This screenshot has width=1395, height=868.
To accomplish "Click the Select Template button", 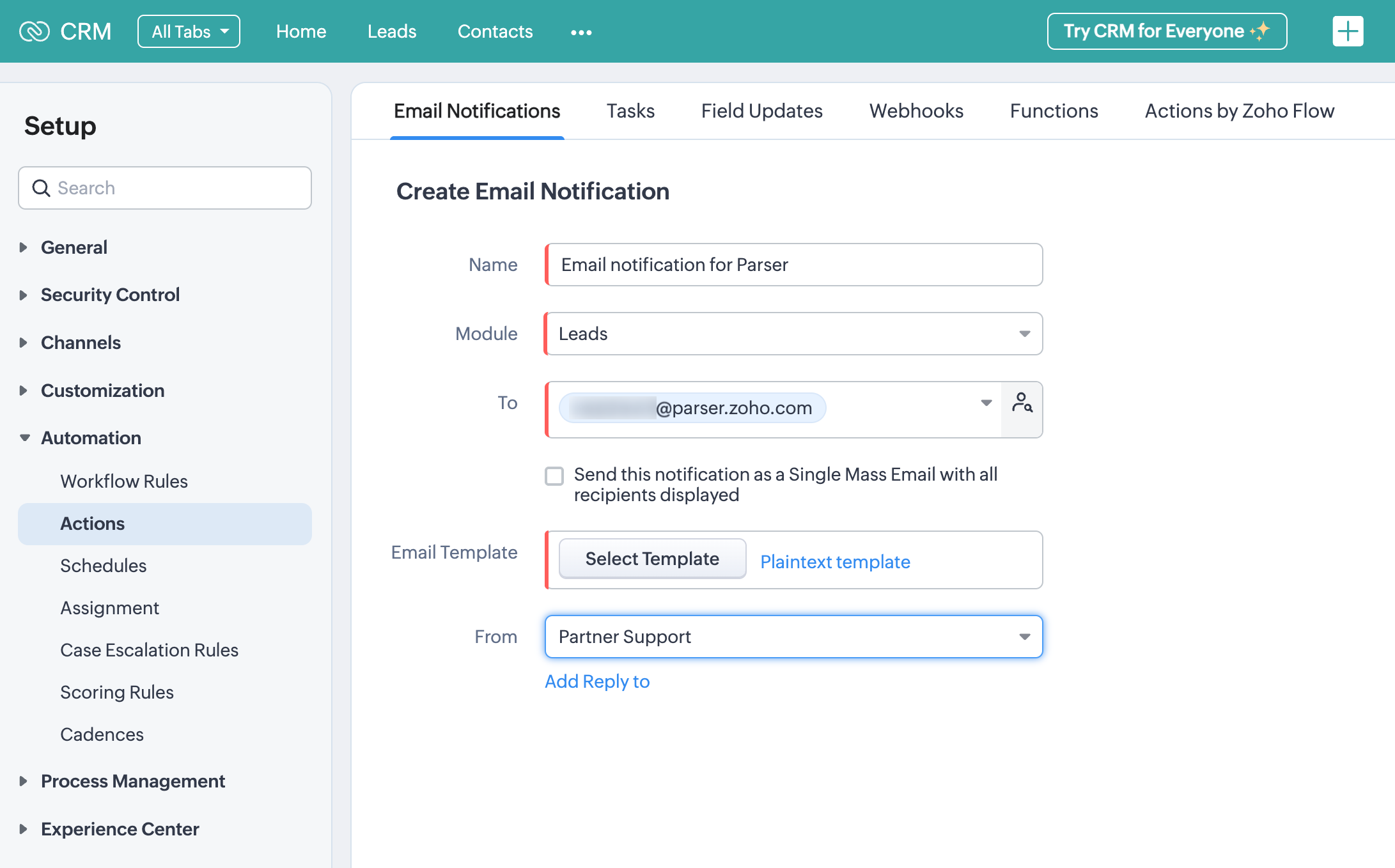I will pos(652,559).
